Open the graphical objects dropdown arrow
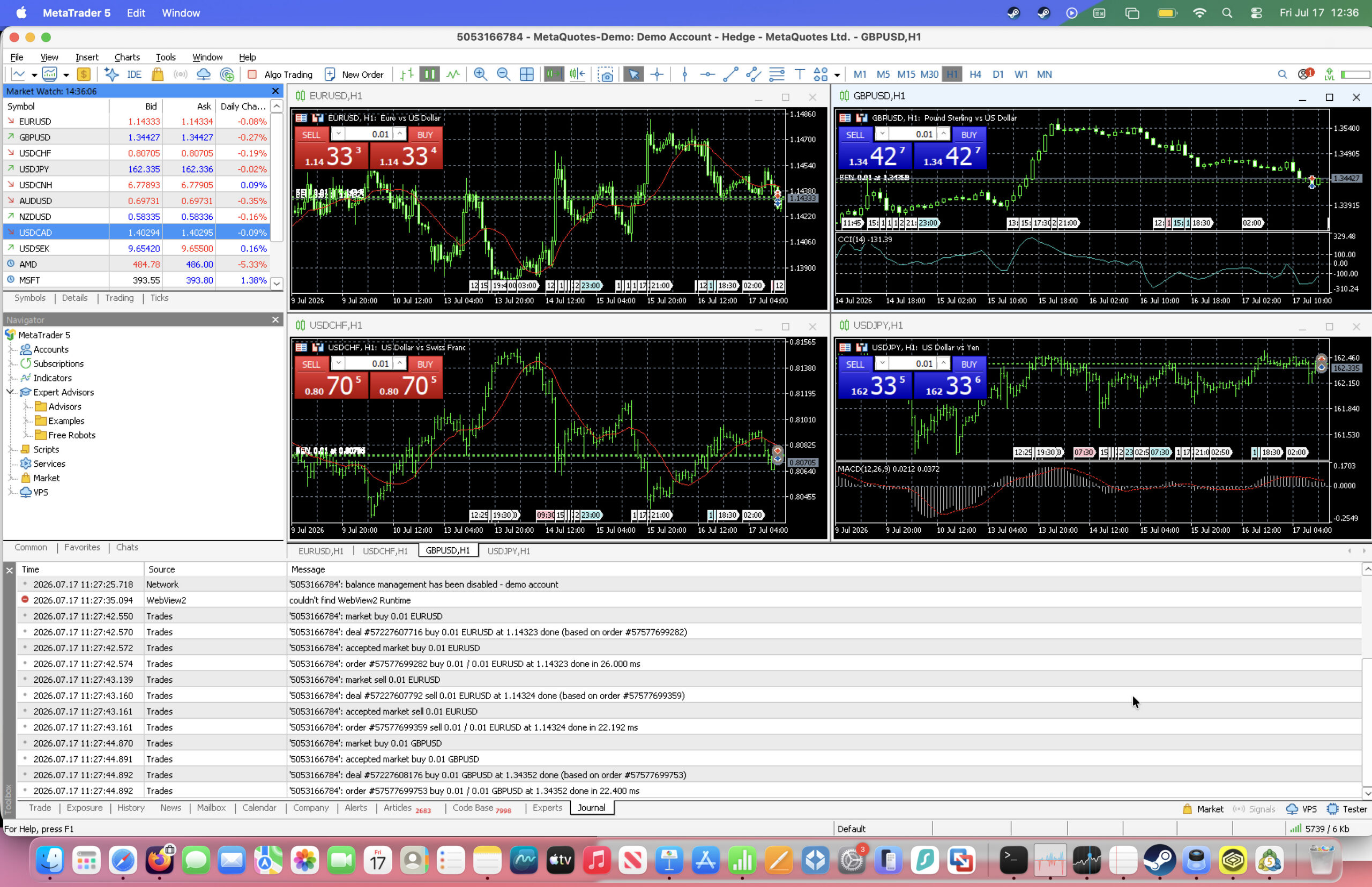The width and height of the screenshot is (1372, 887). (x=837, y=75)
